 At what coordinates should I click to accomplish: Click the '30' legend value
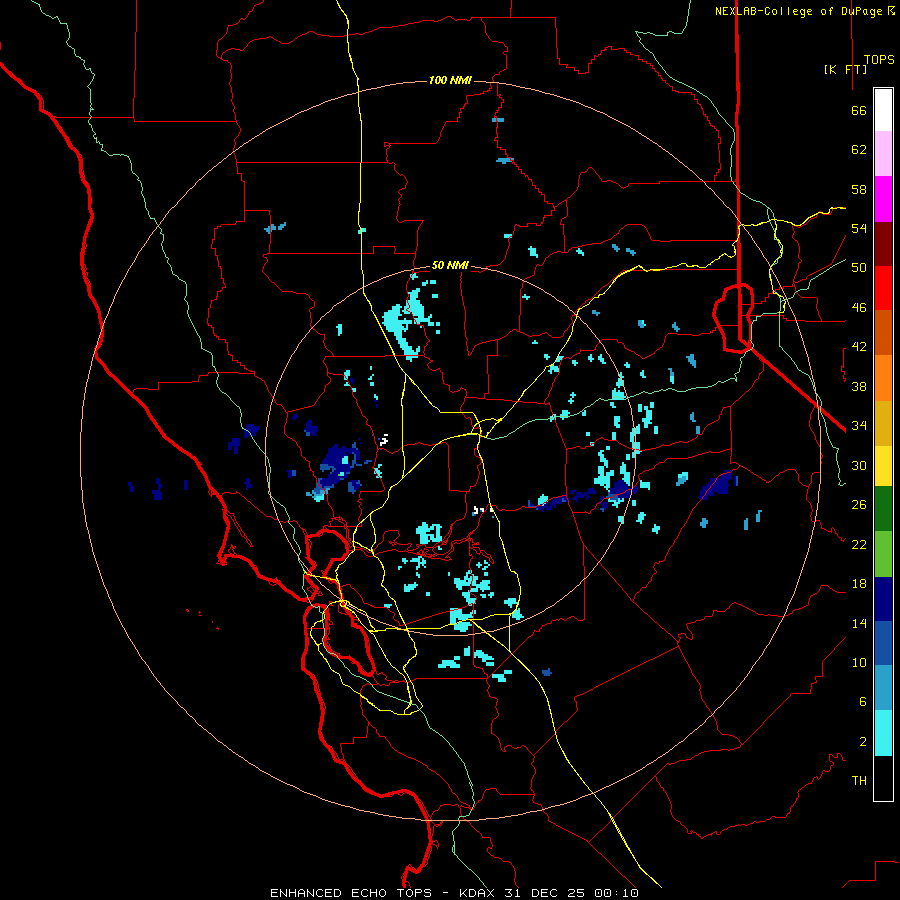859,465
